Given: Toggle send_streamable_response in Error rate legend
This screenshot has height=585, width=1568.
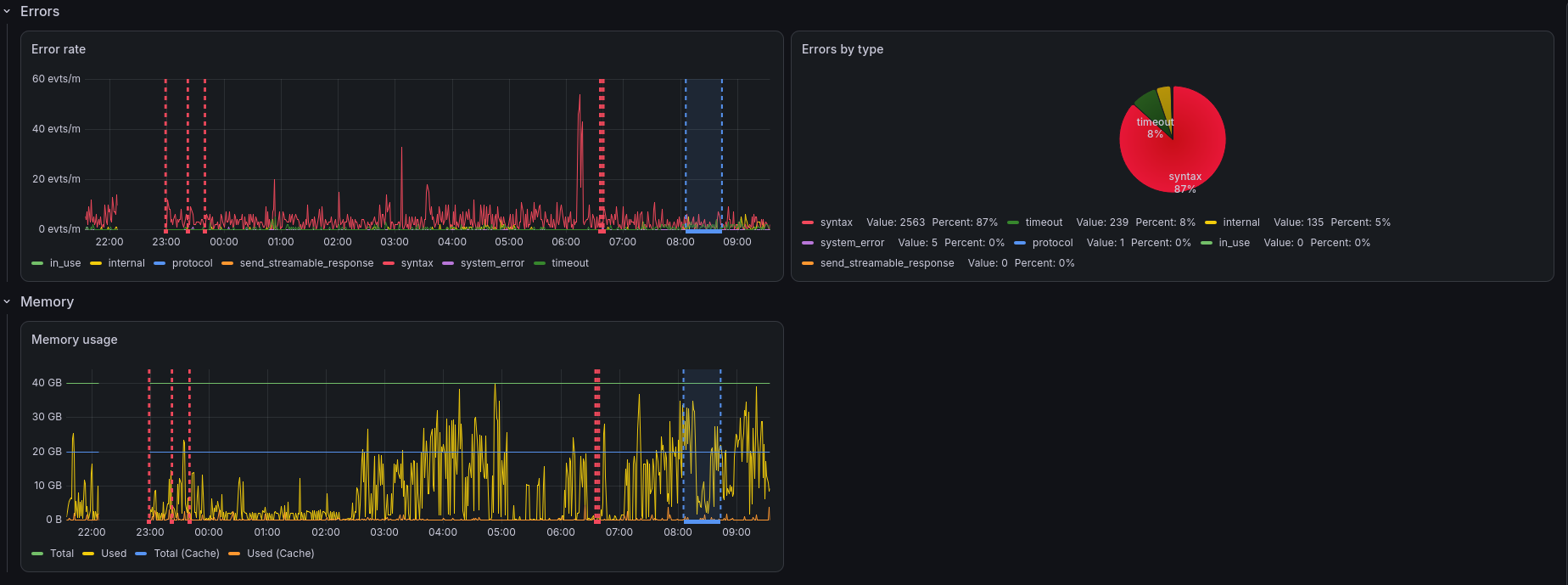Looking at the screenshot, I should (306, 263).
